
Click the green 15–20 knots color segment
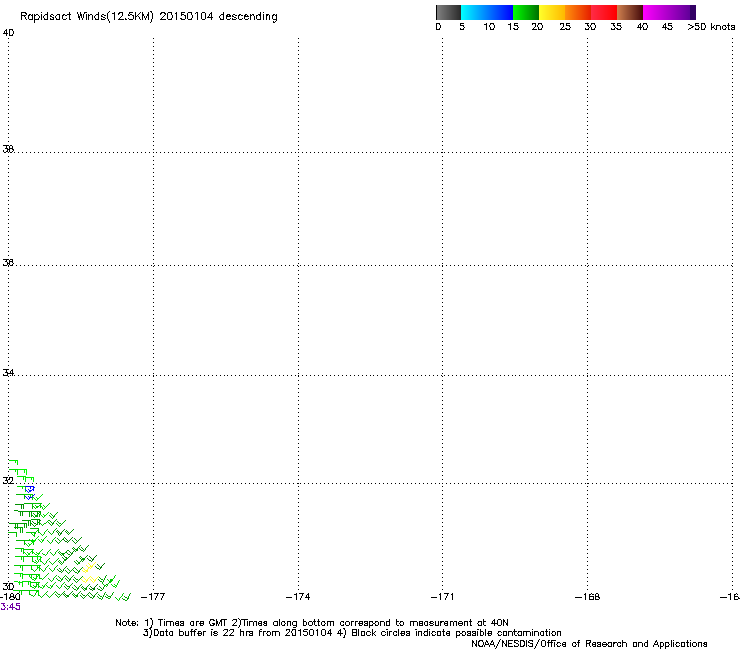526,12
